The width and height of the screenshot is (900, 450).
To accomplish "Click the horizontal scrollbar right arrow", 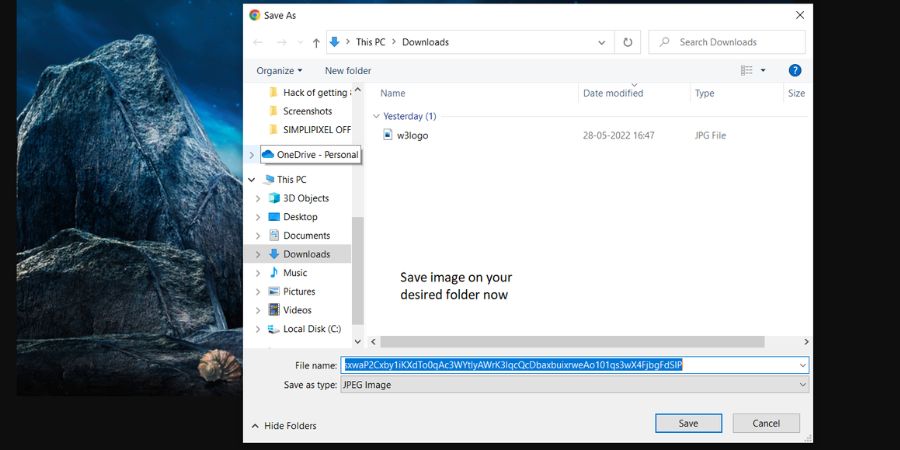I will click(806, 342).
